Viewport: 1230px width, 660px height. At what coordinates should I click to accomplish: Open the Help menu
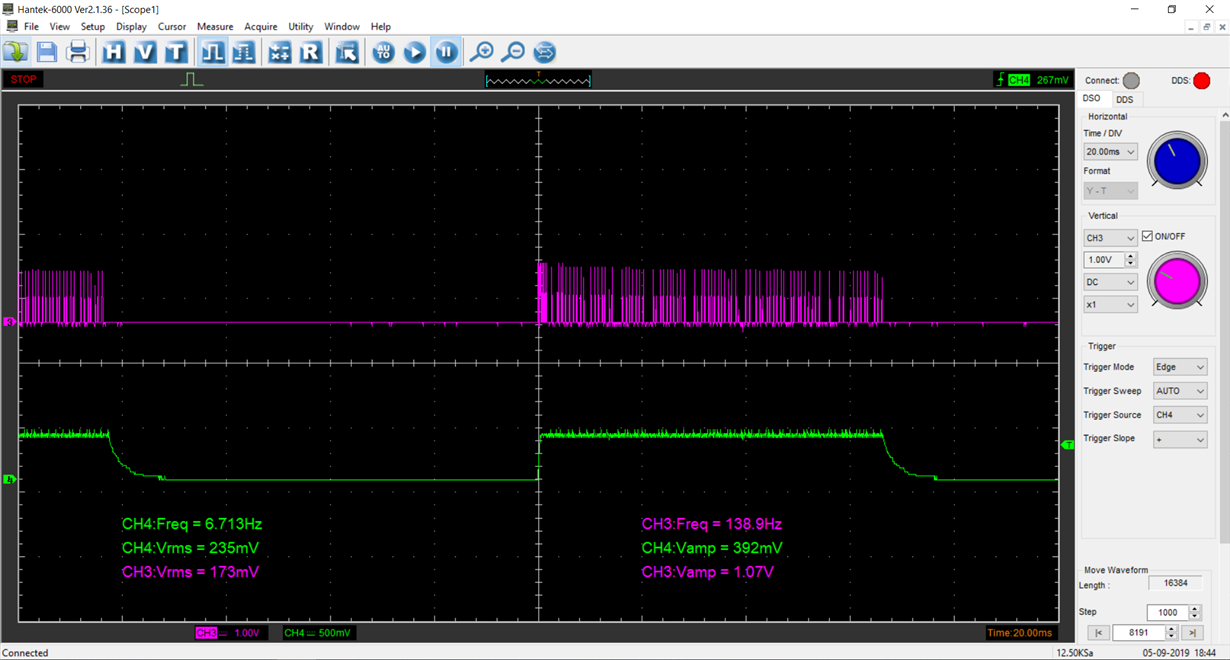[x=381, y=27]
